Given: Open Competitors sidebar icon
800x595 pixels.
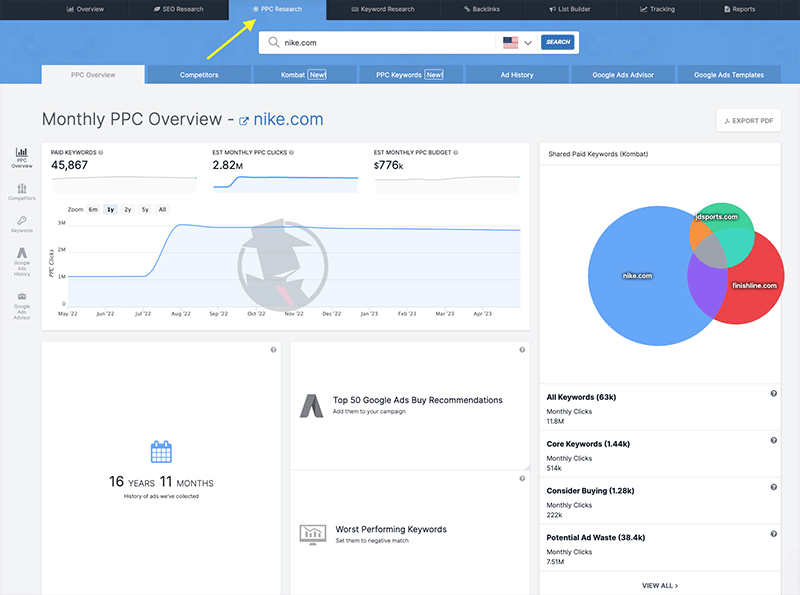Looking at the screenshot, I should click(21, 192).
